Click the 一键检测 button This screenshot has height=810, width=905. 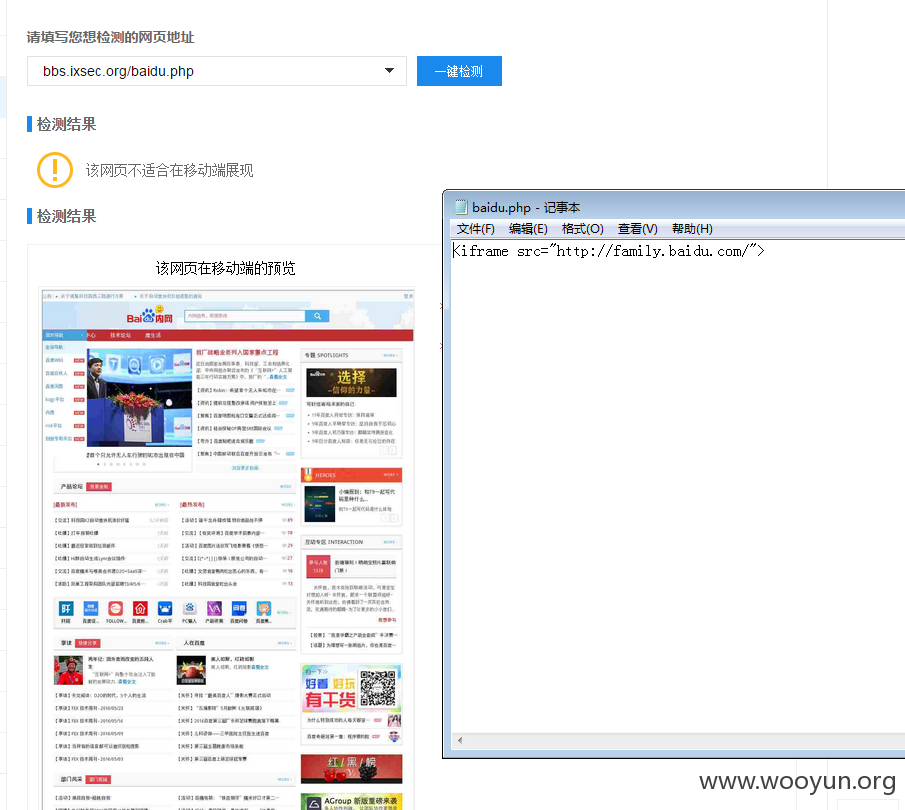click(459, 71)
